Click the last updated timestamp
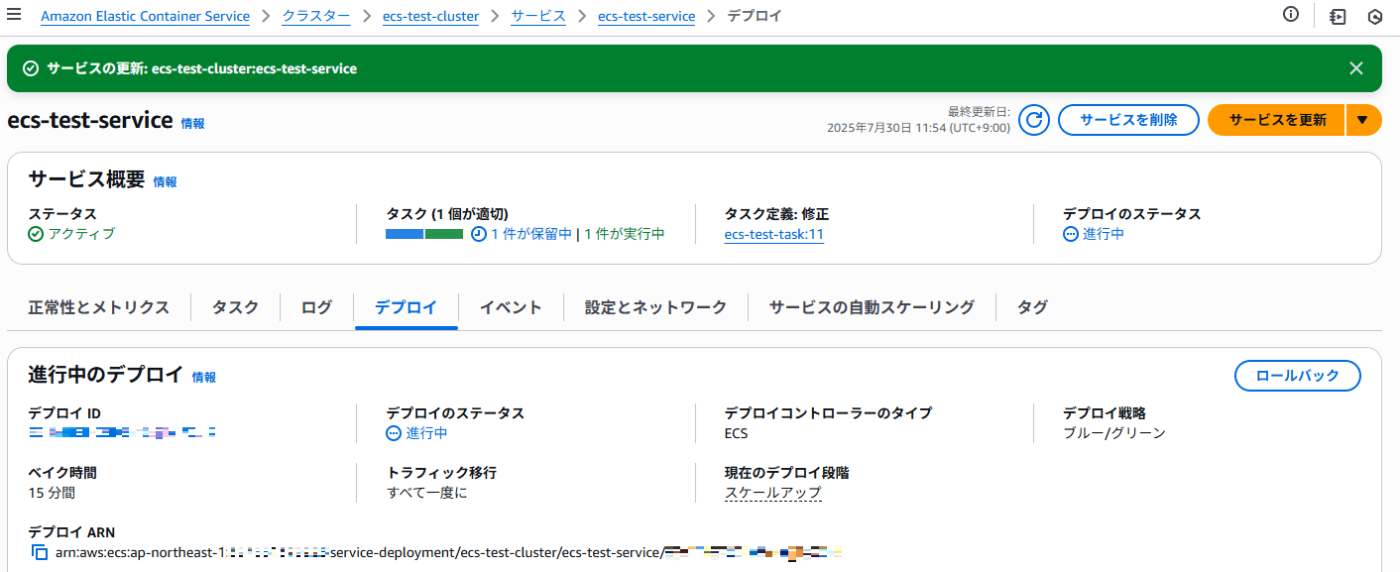1400x572 pixels. pos(918,128)
